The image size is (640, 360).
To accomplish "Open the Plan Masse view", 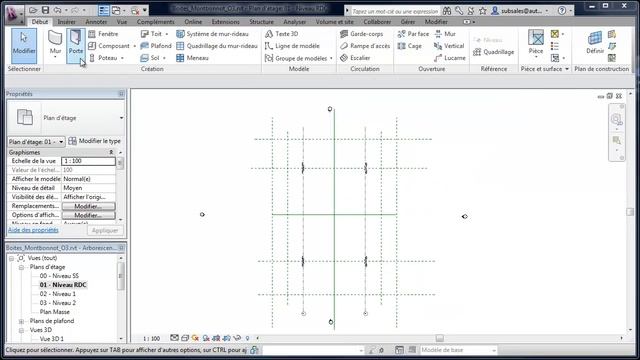I will (55, 312).
